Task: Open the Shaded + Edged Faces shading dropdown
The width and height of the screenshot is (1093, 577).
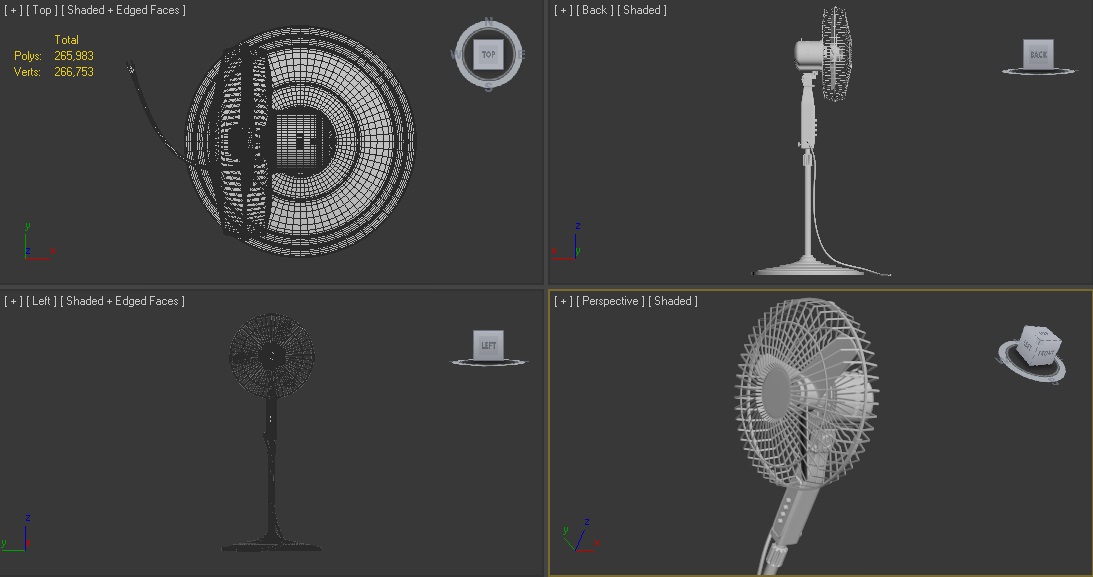Action: tap(122, 10)
